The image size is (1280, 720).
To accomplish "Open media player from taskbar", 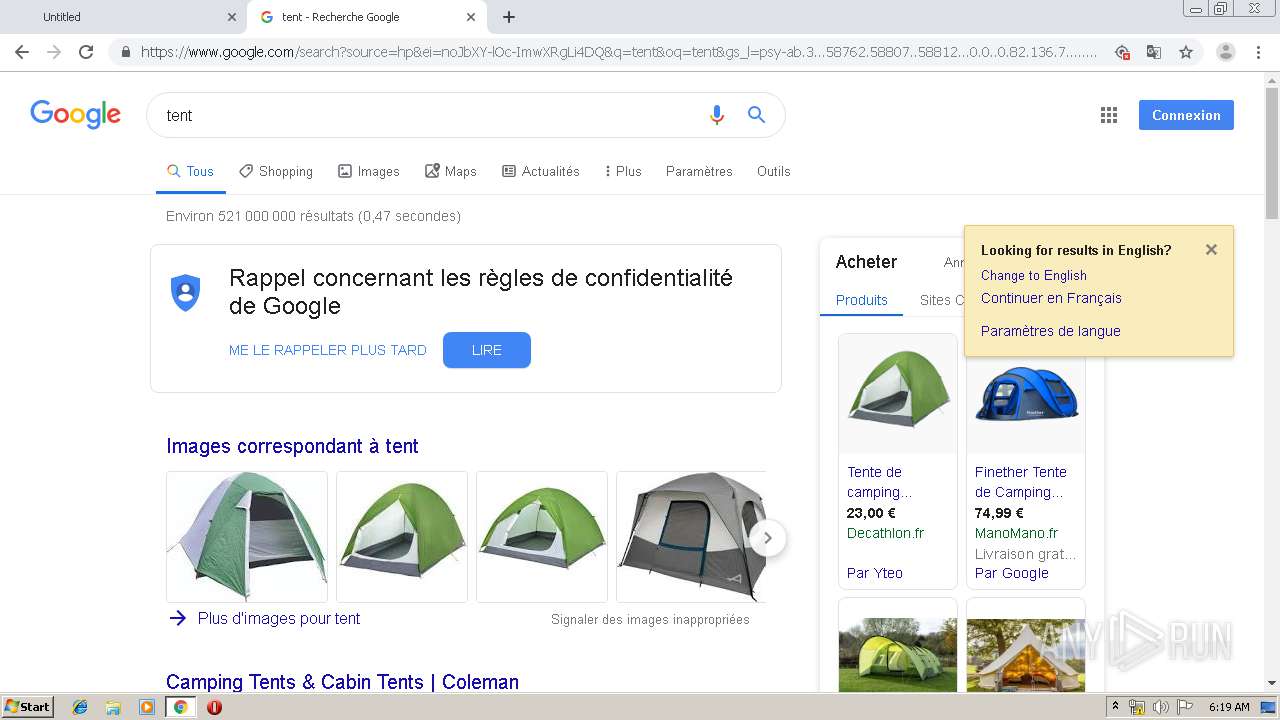I will (x=147, y=707).
